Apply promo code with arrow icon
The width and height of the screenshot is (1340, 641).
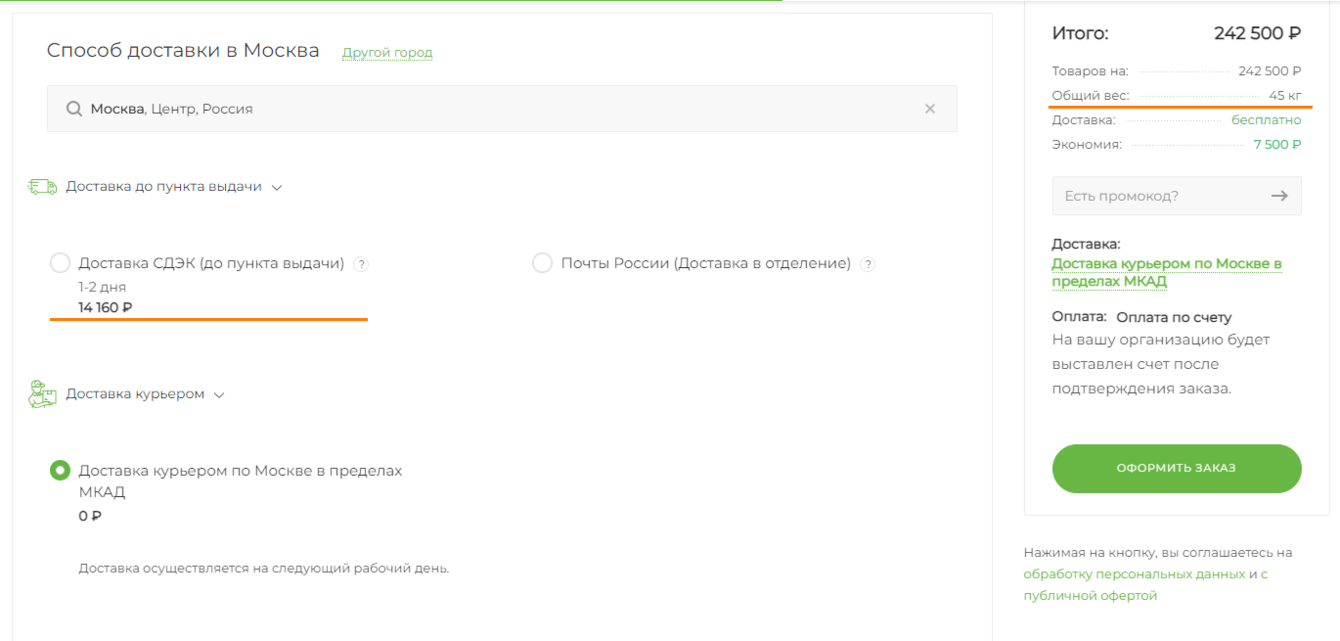pos(1279,196)
